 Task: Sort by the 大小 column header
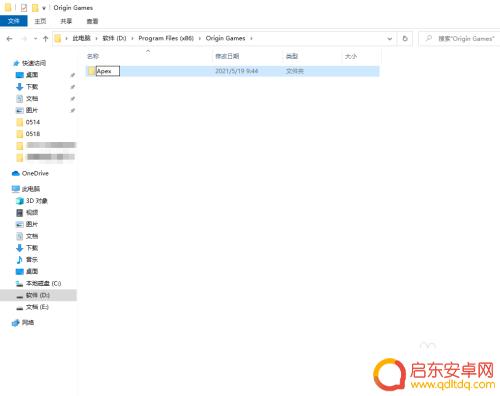pyautogui.click(x=351, y=56)
